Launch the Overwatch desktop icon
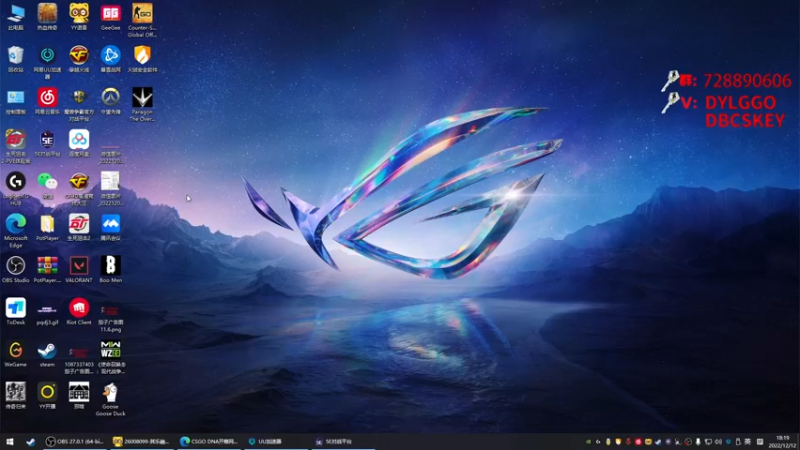Screen dimensions: 800x450 point(111,101)
